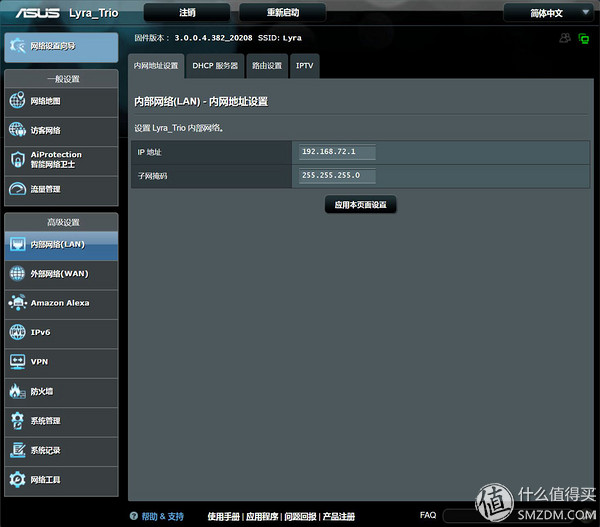Switch to the DHCP 服务器 tab
Viewport: 600px width, 527px height.
click(215, 66)
